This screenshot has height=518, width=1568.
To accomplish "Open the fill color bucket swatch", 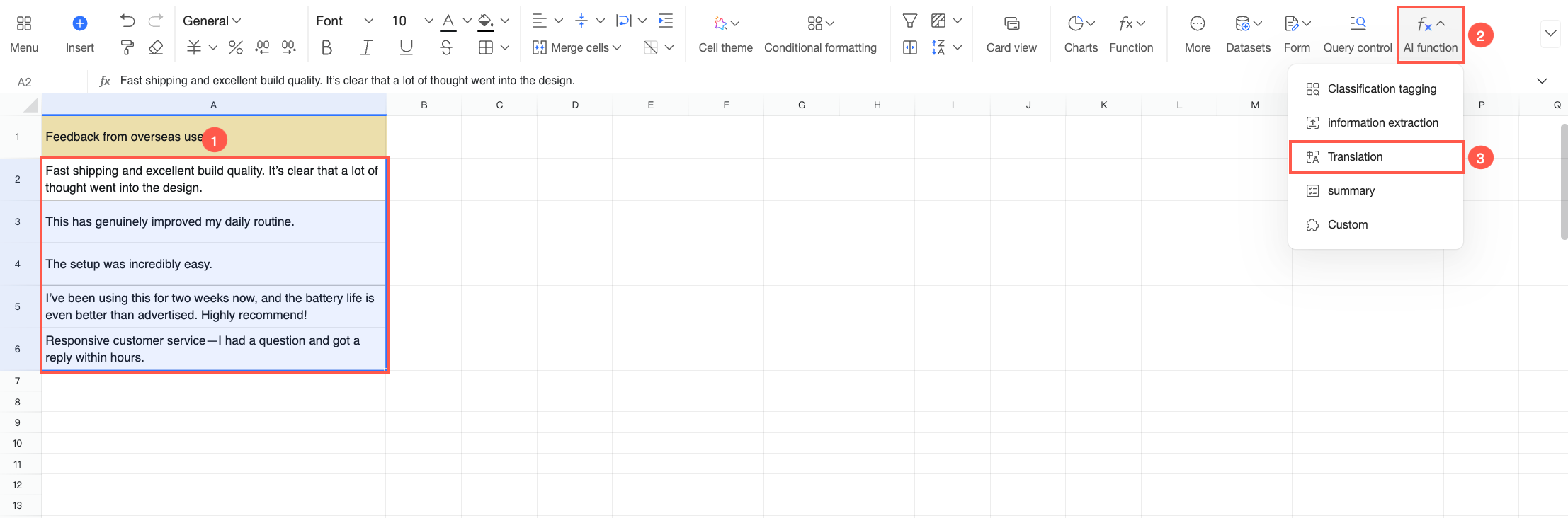I will [486, 21].
